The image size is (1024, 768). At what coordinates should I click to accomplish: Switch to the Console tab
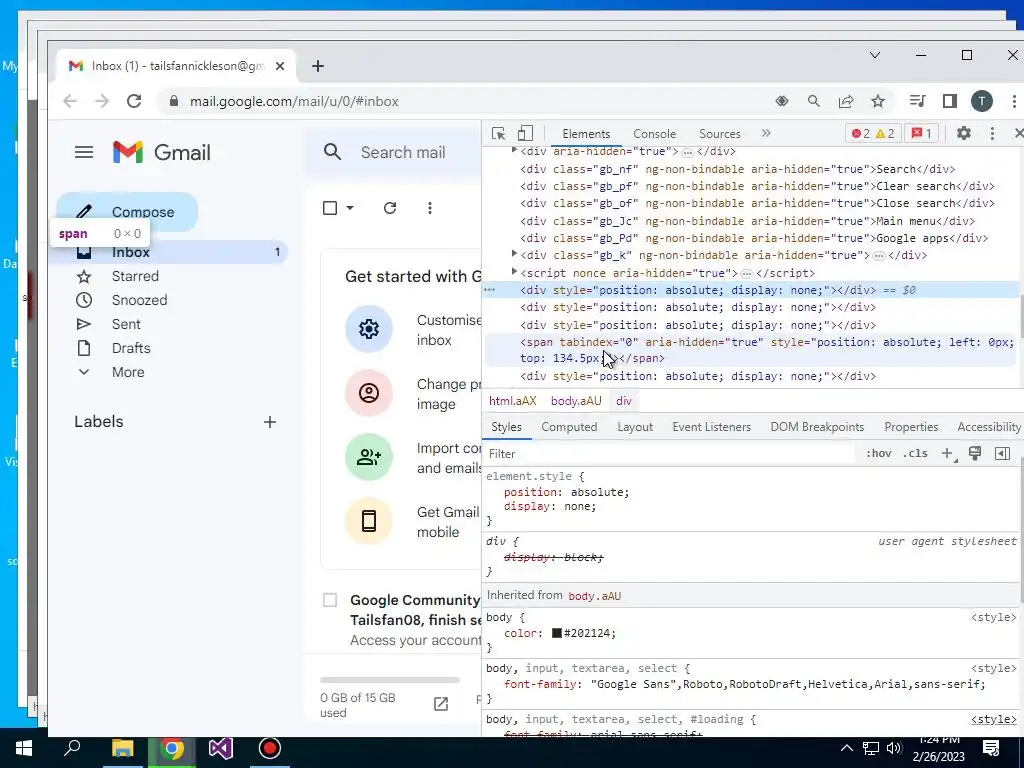click(x=654, y=134)
